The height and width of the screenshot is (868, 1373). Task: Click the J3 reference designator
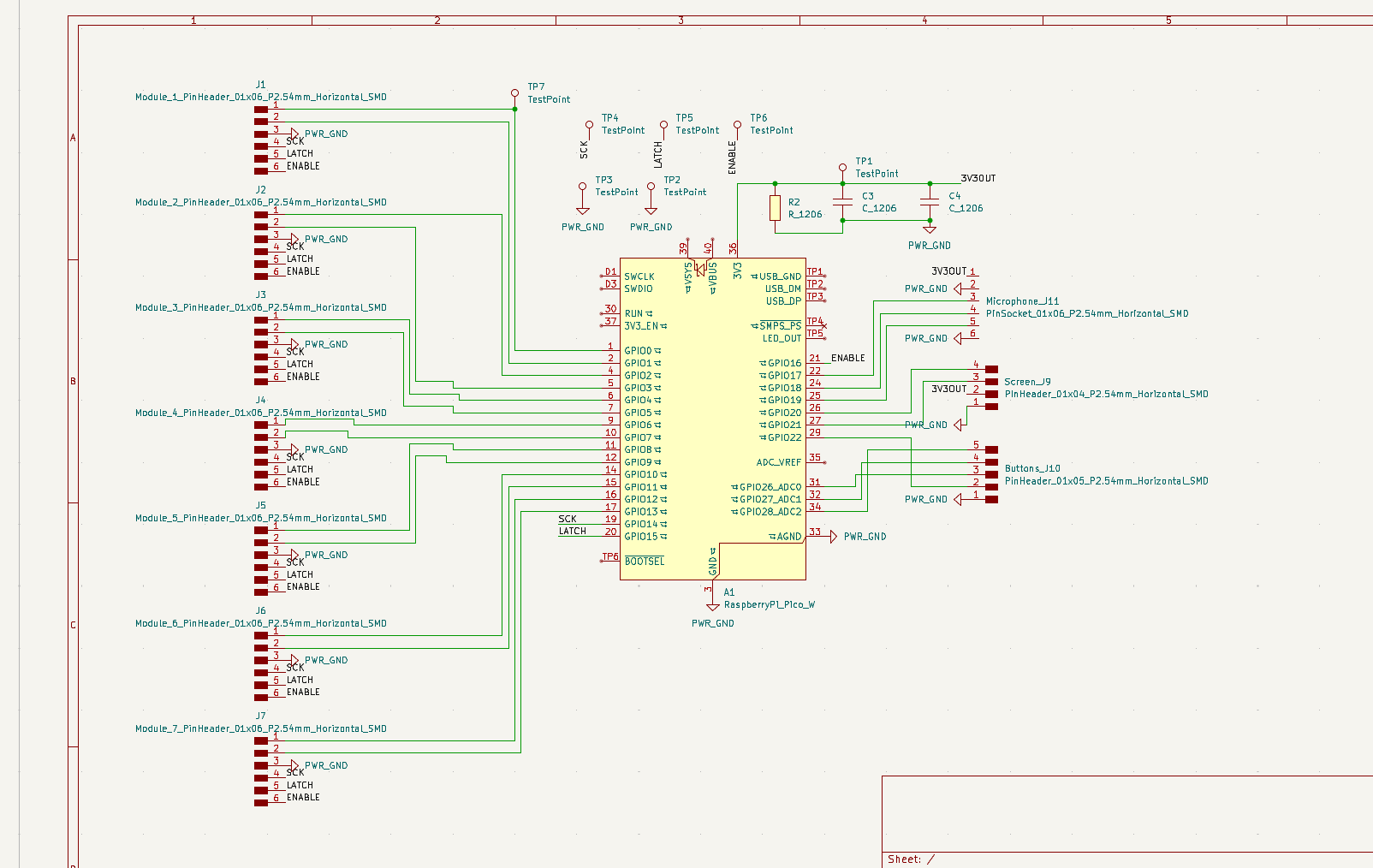click(x=261, y=295)
